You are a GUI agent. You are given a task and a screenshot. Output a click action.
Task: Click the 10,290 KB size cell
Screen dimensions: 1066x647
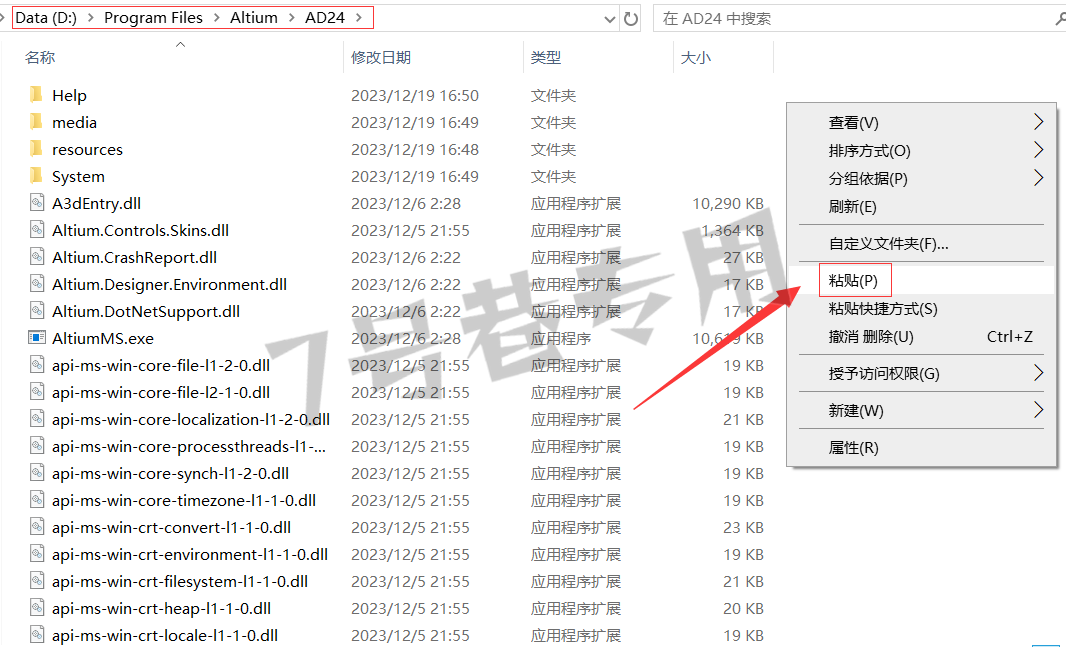(727, 203)
